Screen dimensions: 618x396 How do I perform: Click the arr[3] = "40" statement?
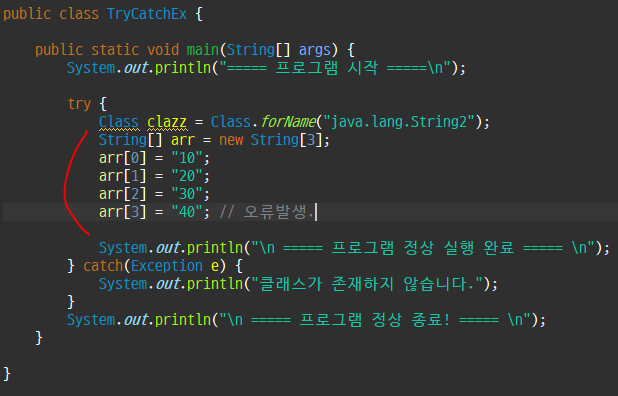click(154, 212)
